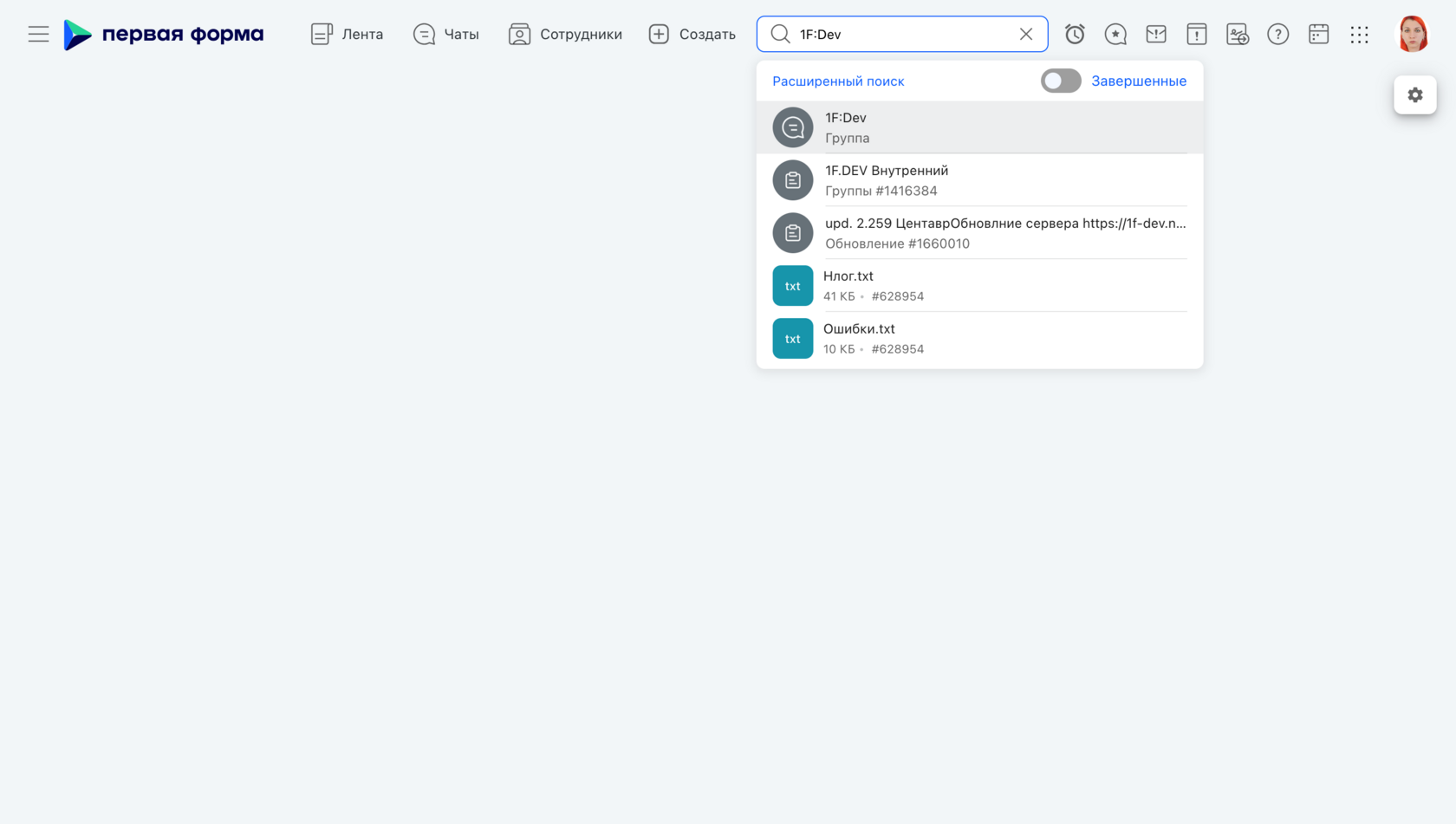Open the signature document icon
Screen dimensions: 1456x824
tap(1238, 34)
